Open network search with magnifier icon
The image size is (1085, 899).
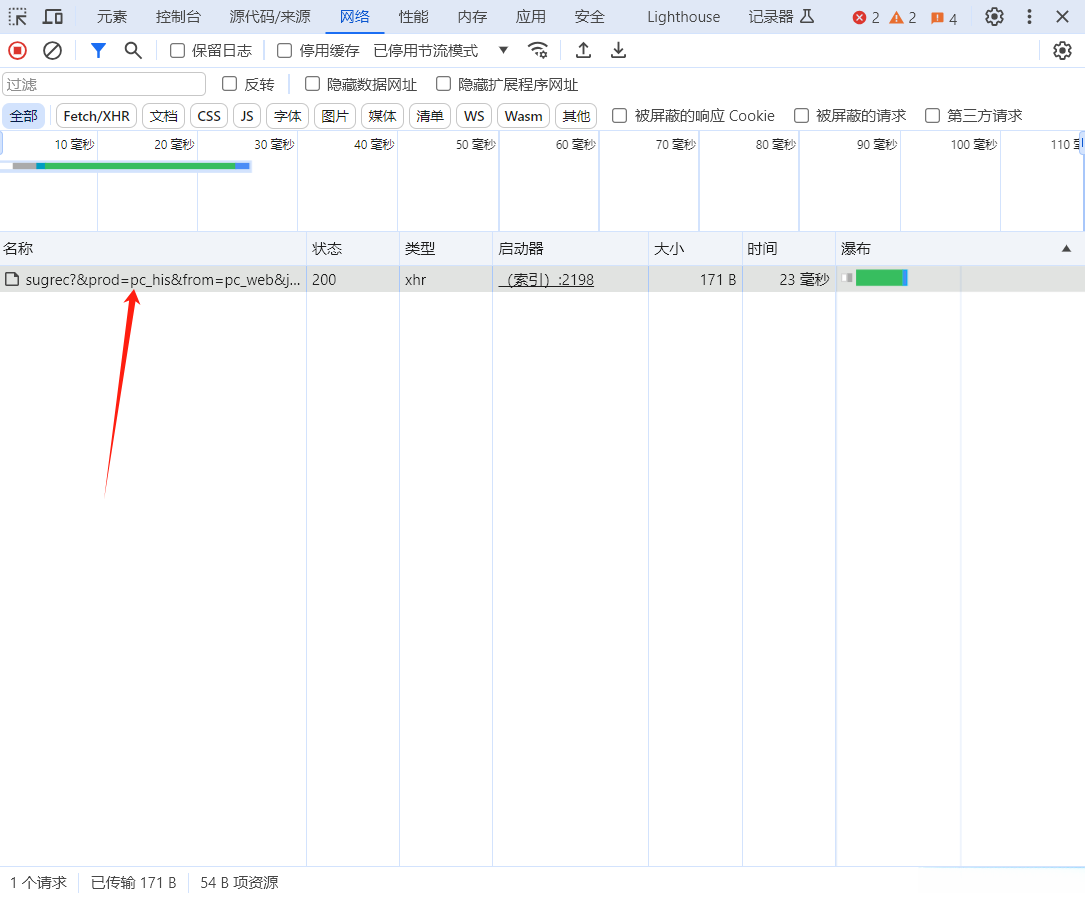tap(133, 51)
